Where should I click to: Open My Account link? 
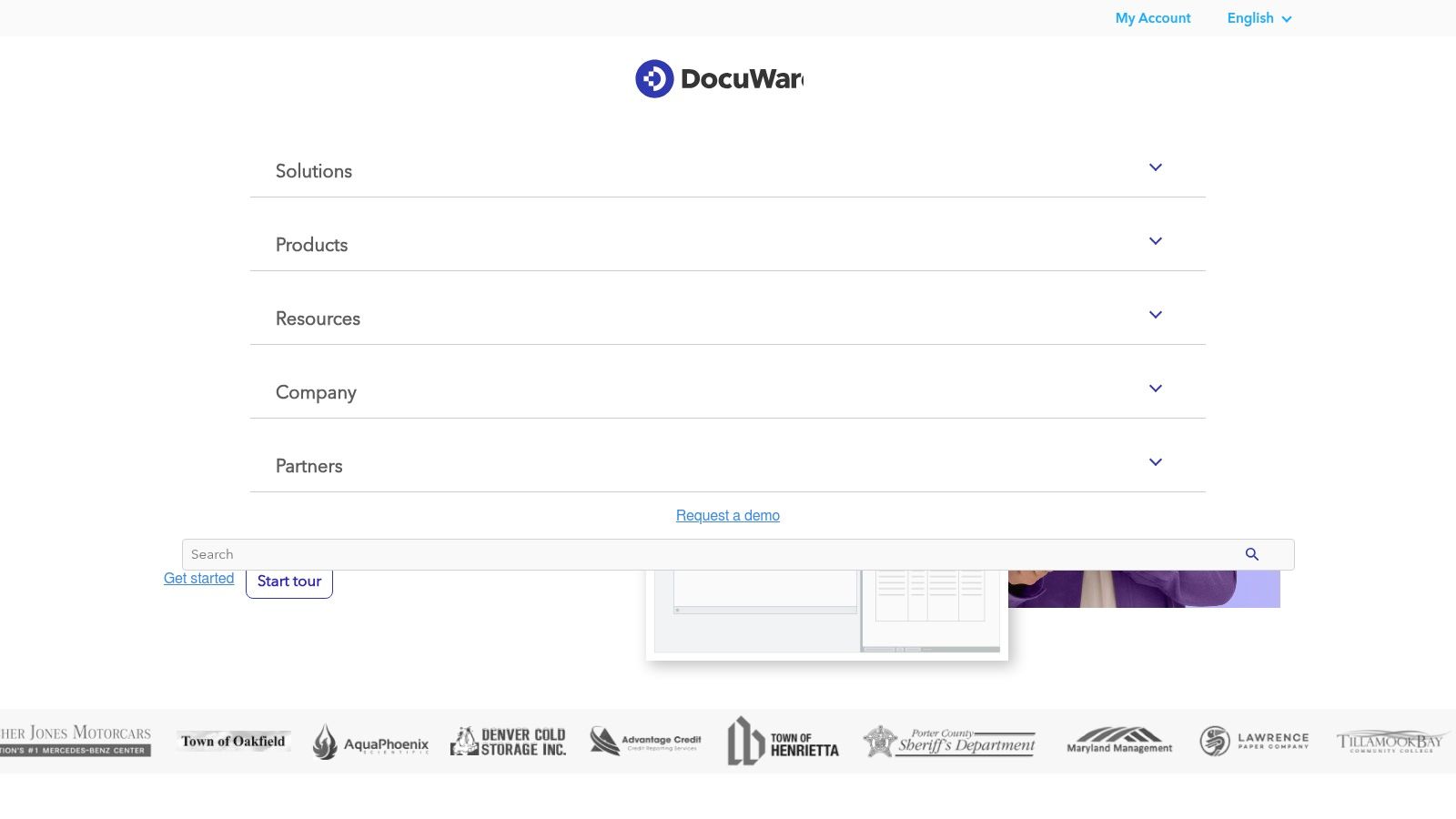pos(1153,18)
